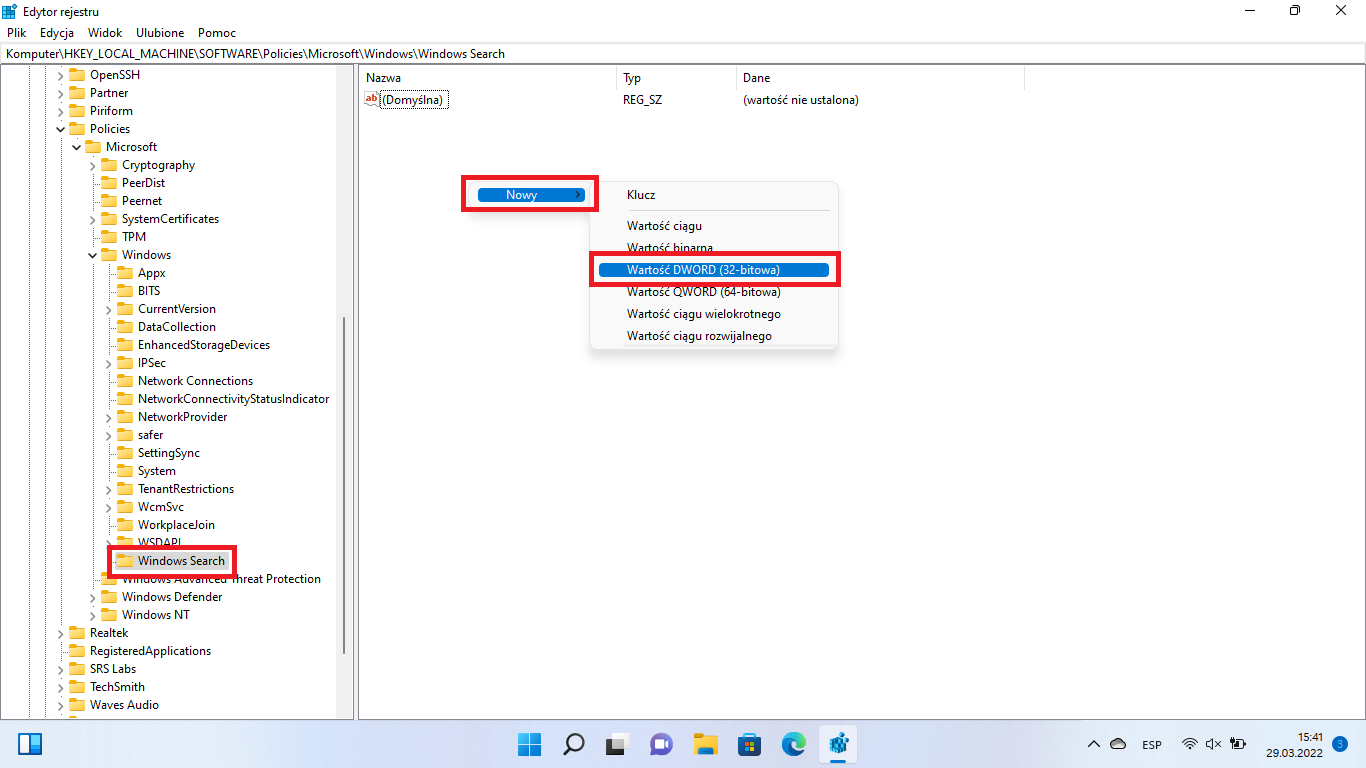Click the registry path address bar
Screen dimensions: 1366x768
coord(682,54)
